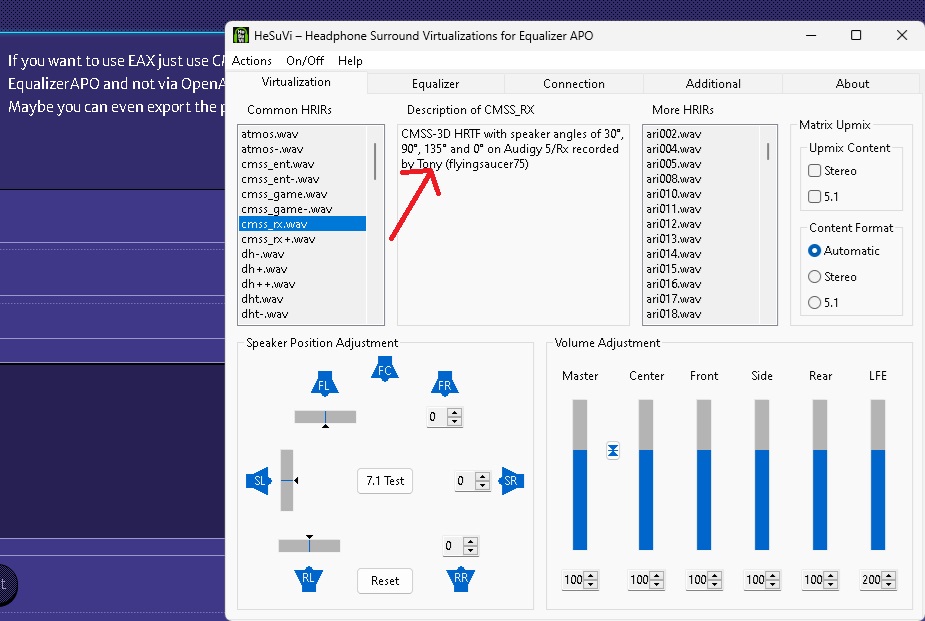Select ari002.wav in More HRIRs
The width and height of the screenshot is (925, 621).
[701, 134]
